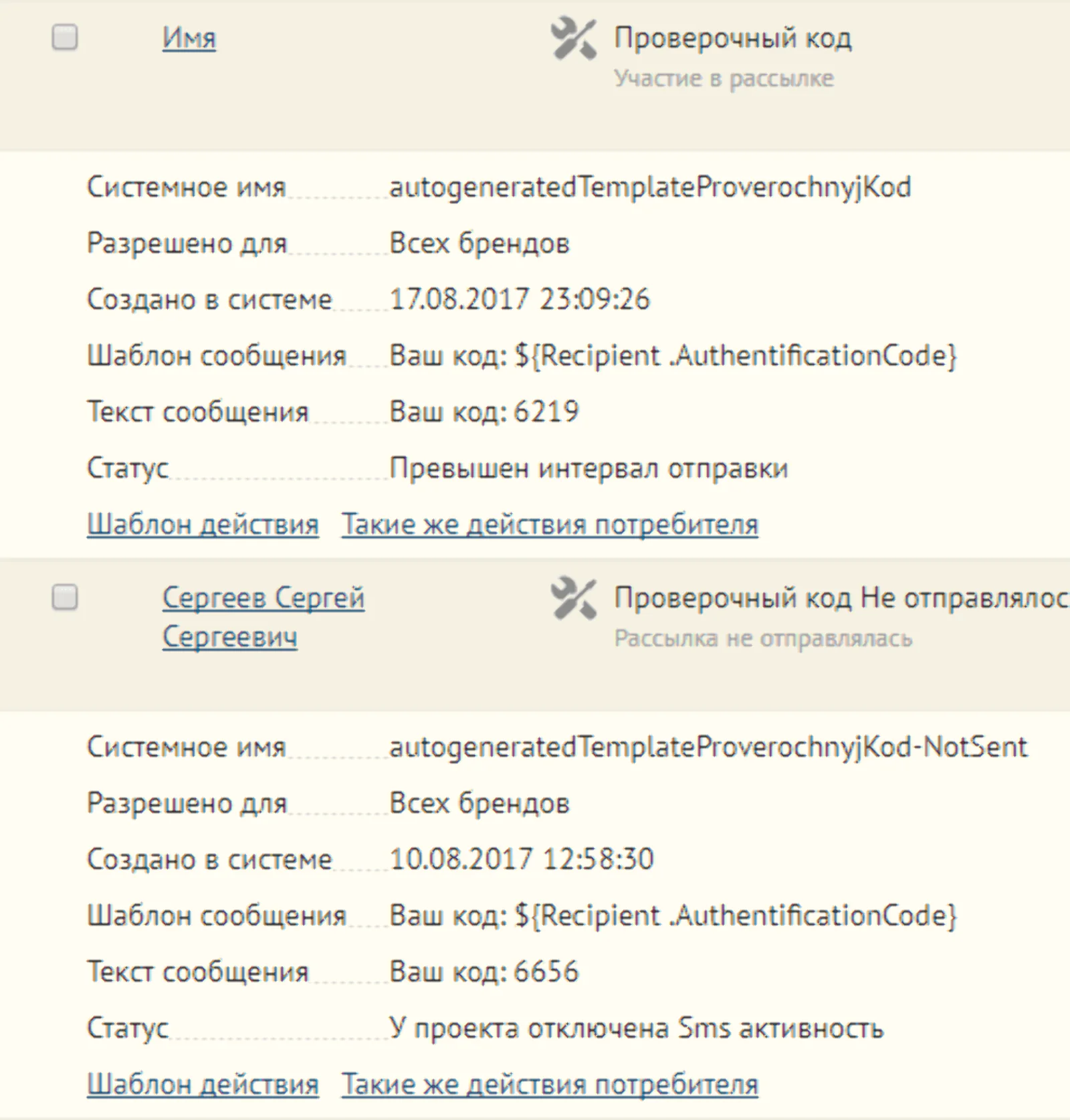Click the Участие в рассылке subtitle
Image resolution: width=1070 pixels, height=1120 pixels.
(724, 78)
